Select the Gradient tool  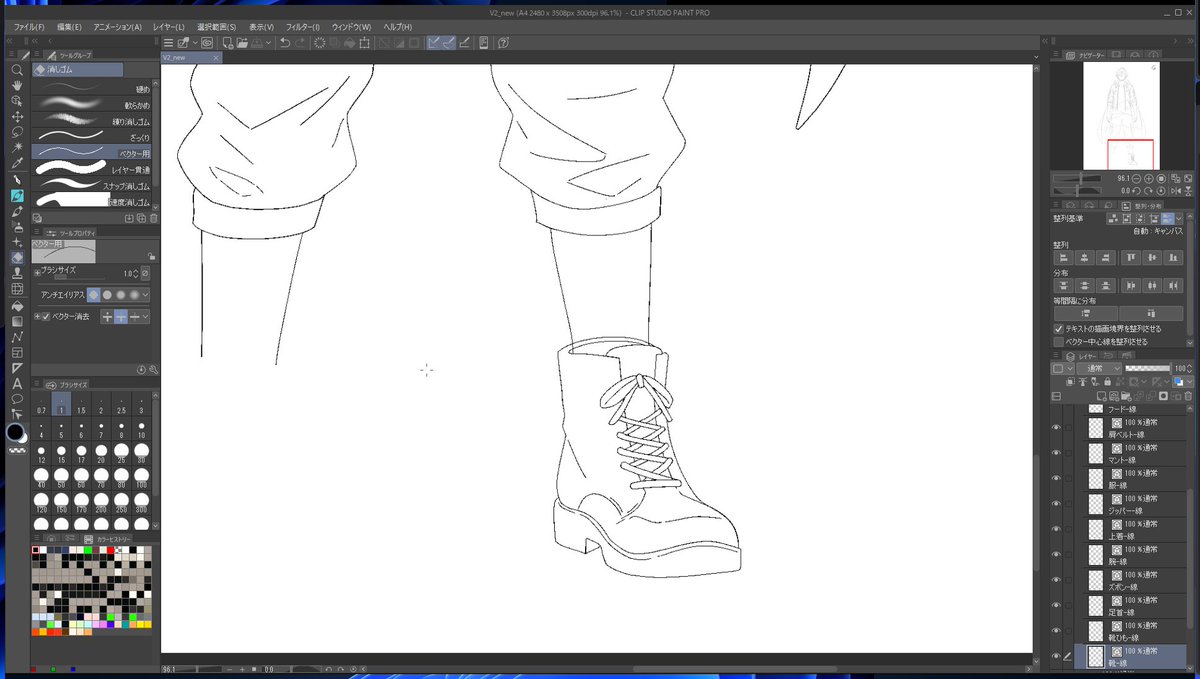pos(17,321)
